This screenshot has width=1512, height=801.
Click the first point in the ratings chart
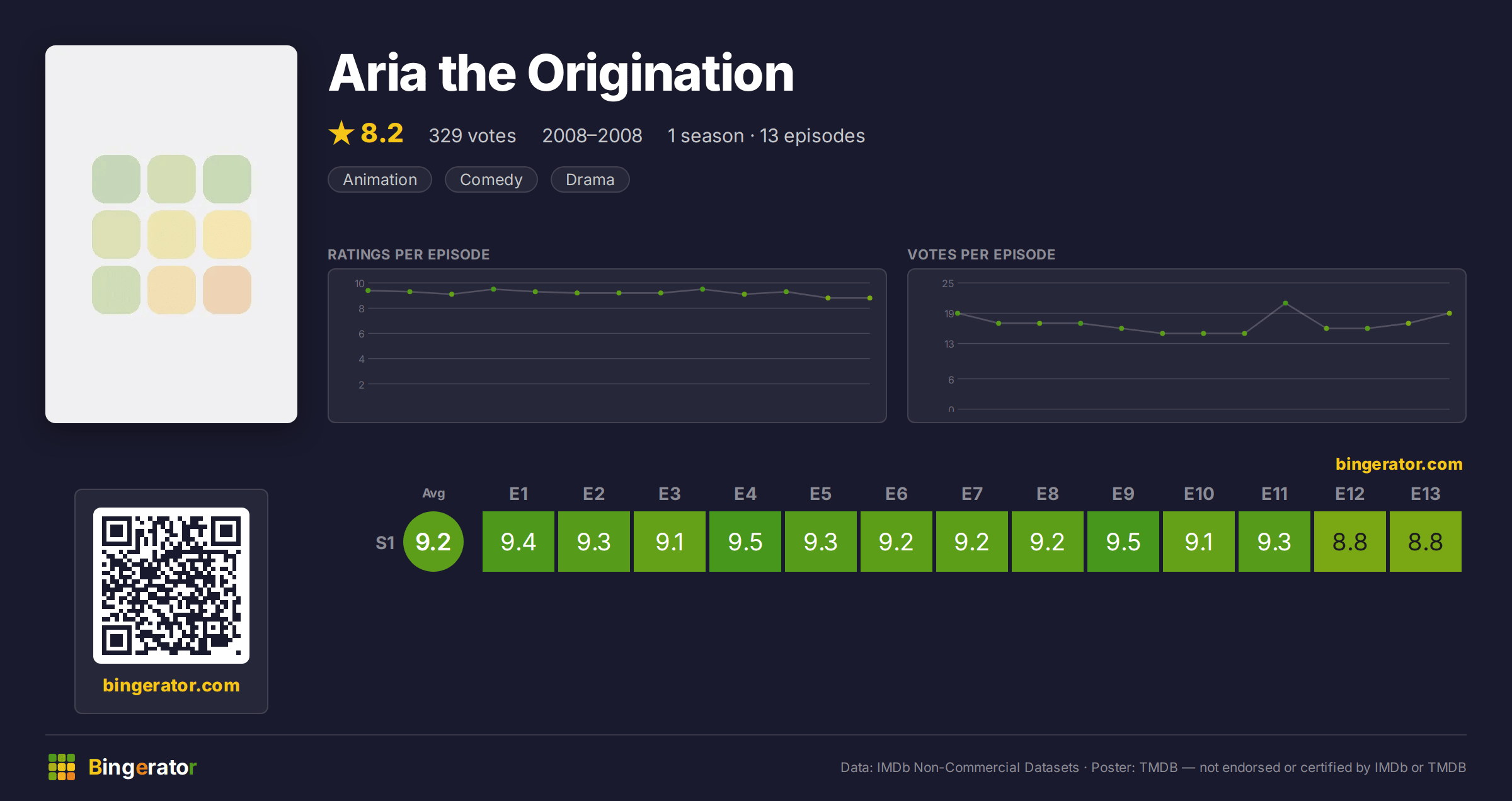[x=368, y=290]
